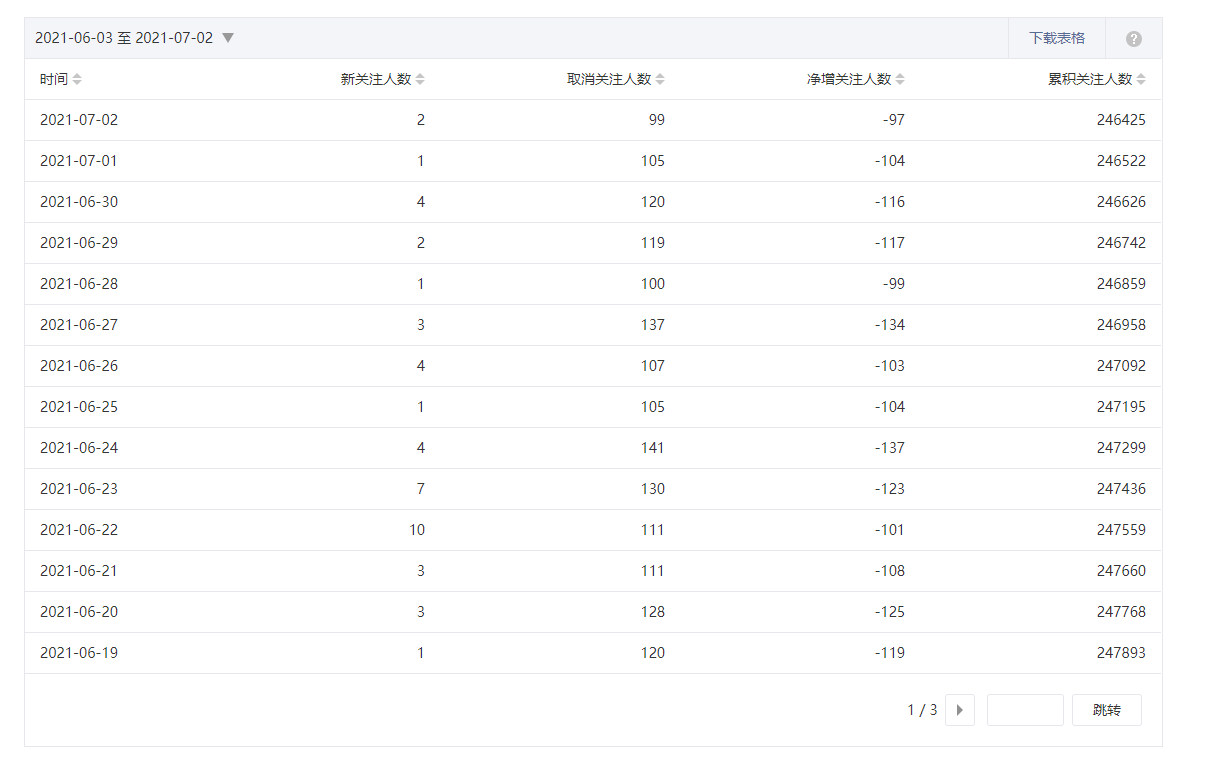
Task: Sort by 新关注人数 using sort icon
Action: coord(420,80)
